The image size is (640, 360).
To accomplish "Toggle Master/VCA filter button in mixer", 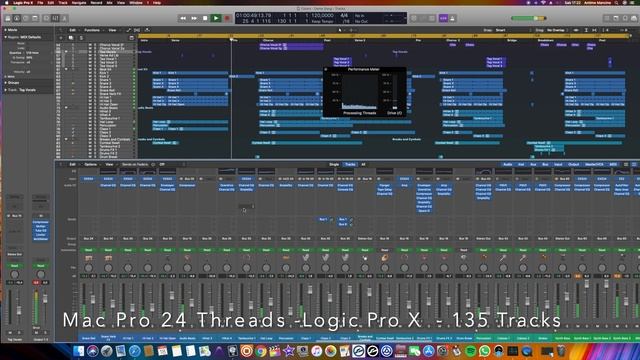I will tap(594, 164).
